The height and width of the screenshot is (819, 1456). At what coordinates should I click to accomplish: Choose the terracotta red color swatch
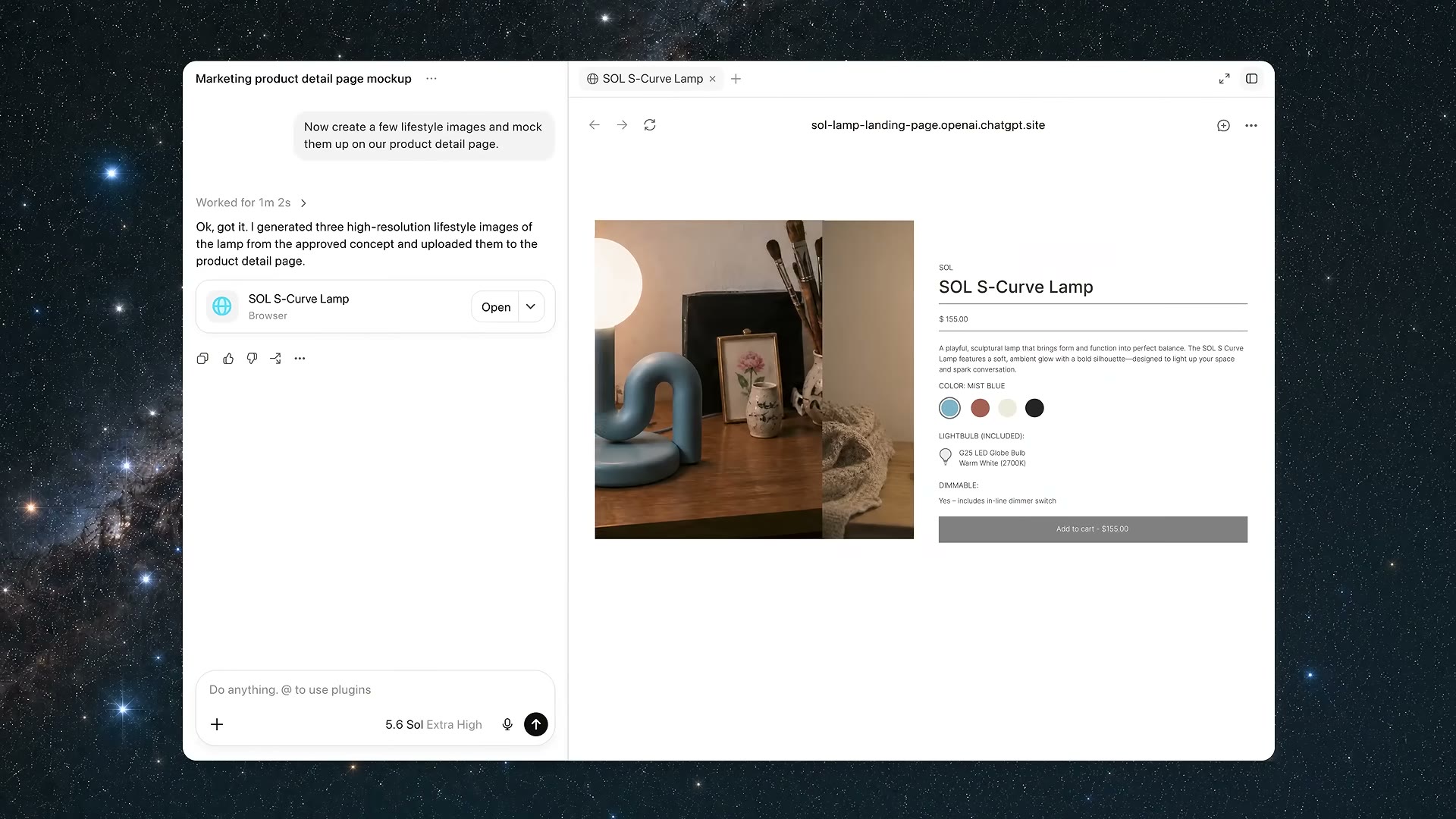click(x=980, y=408)
